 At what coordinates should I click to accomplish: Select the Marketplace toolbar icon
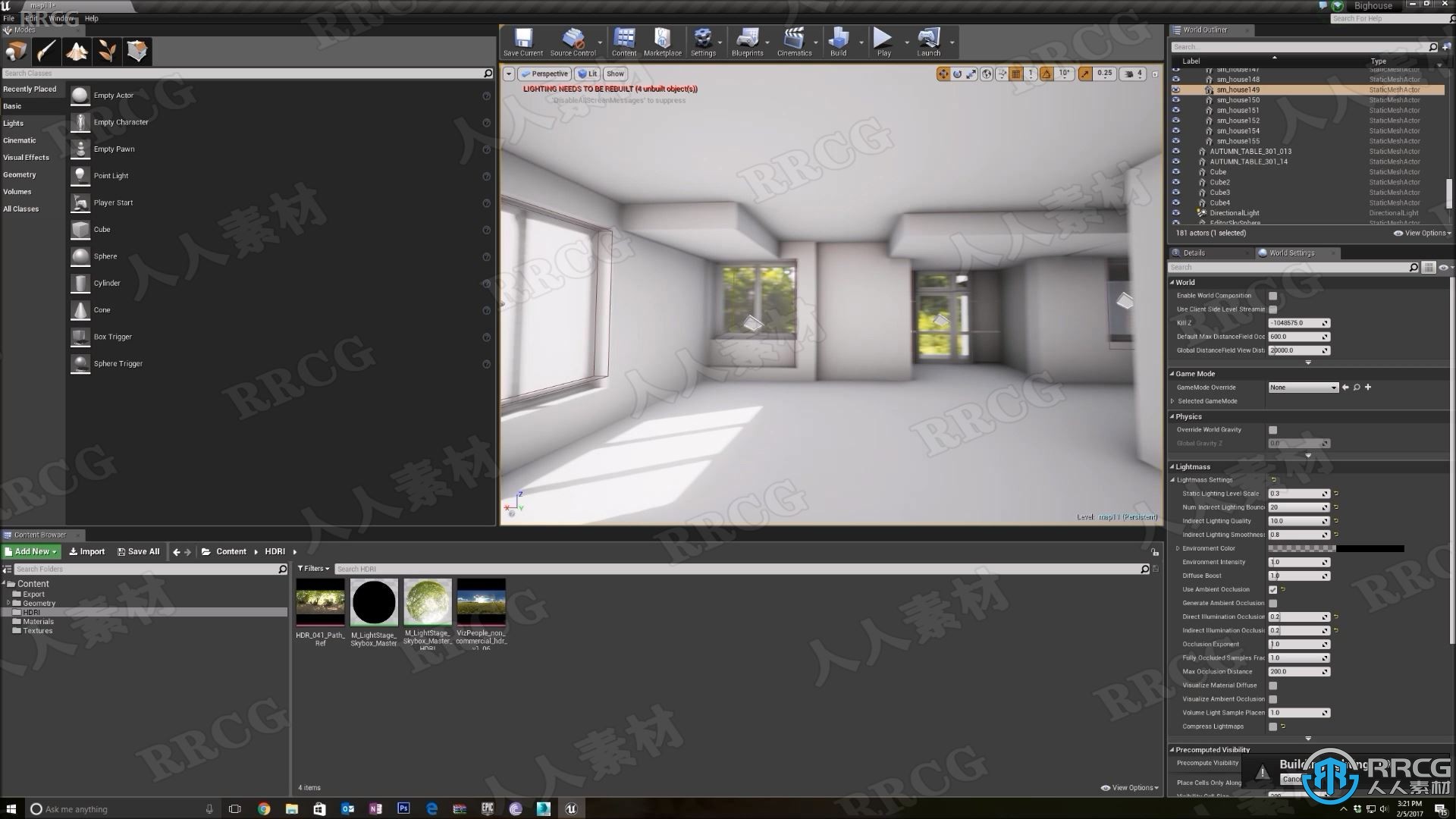662,42
